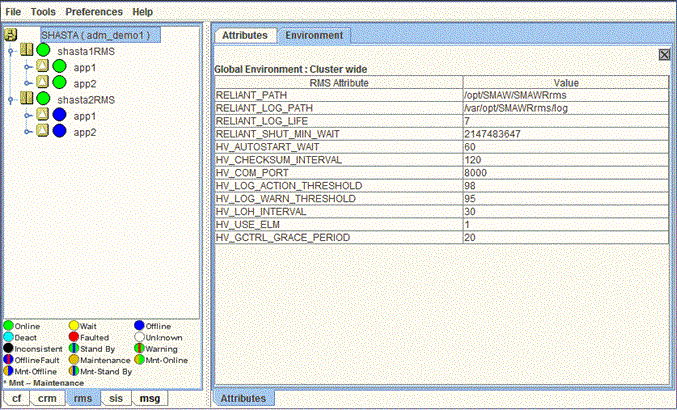Open the File menu
The width and height of the screenshot is (677, 410).
point(14,11)
